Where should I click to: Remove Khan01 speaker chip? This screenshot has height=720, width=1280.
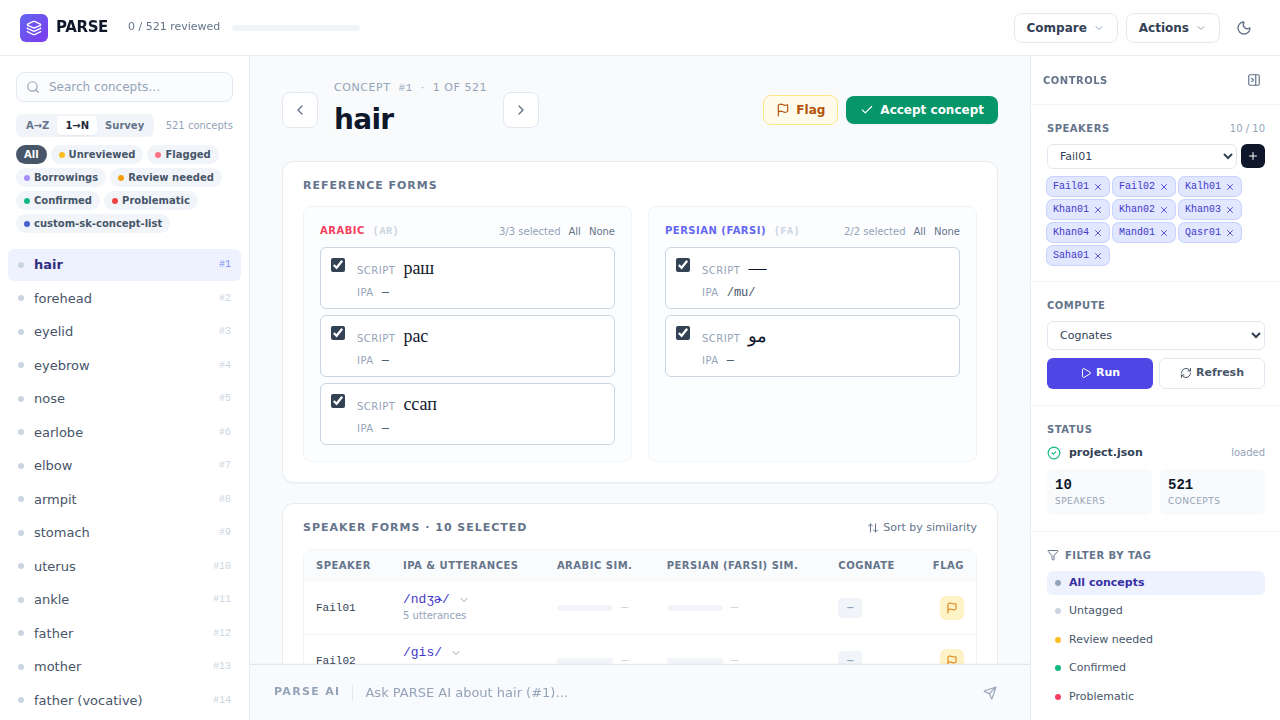pos(1098,210)
